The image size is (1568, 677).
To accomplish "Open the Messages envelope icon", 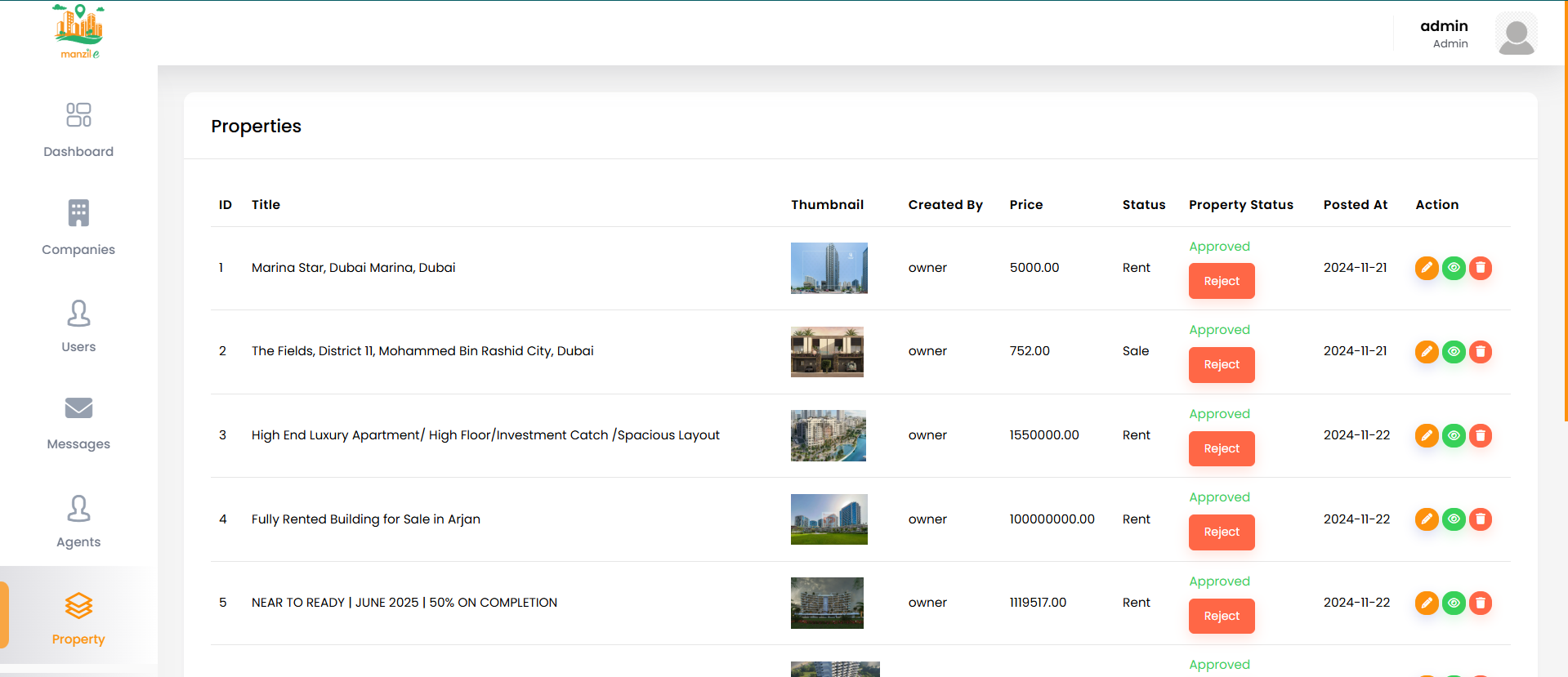I will click(78, 407).
